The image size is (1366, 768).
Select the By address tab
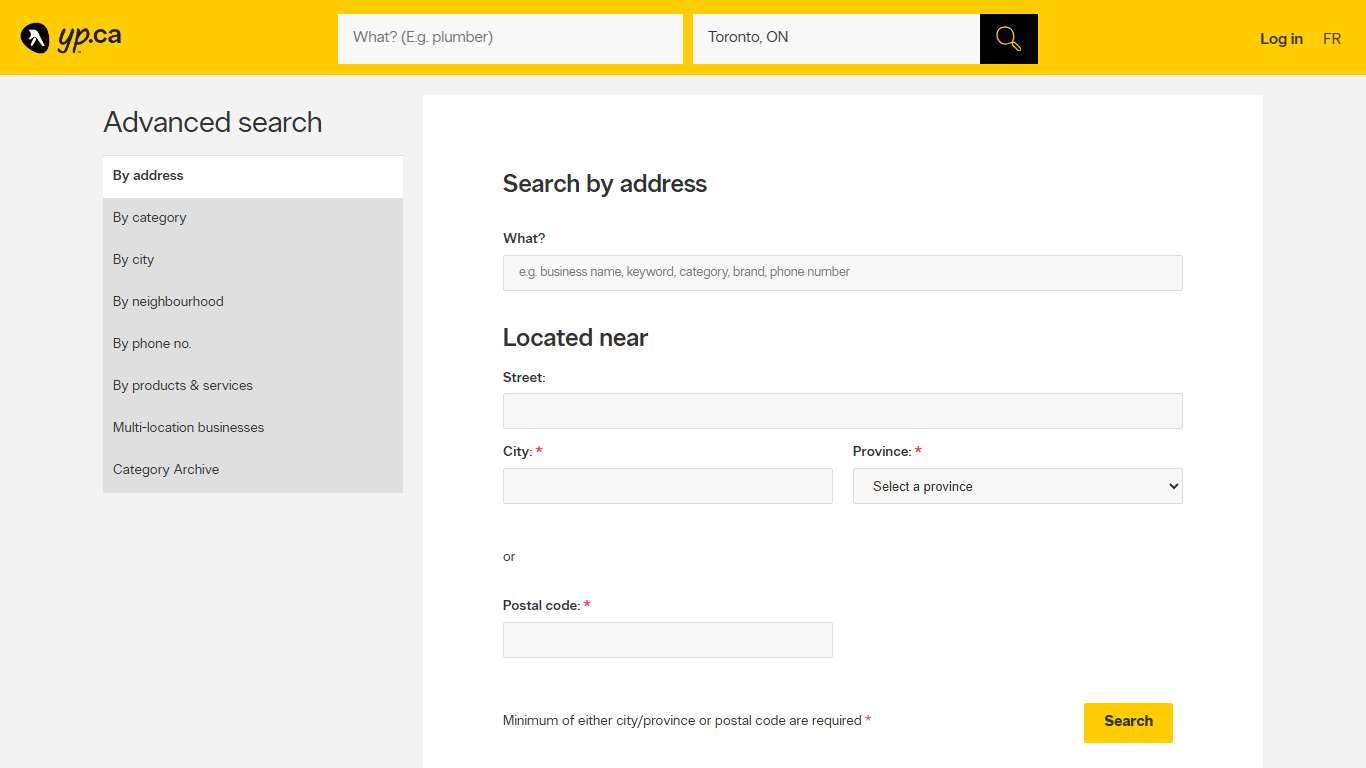point(148,175)
